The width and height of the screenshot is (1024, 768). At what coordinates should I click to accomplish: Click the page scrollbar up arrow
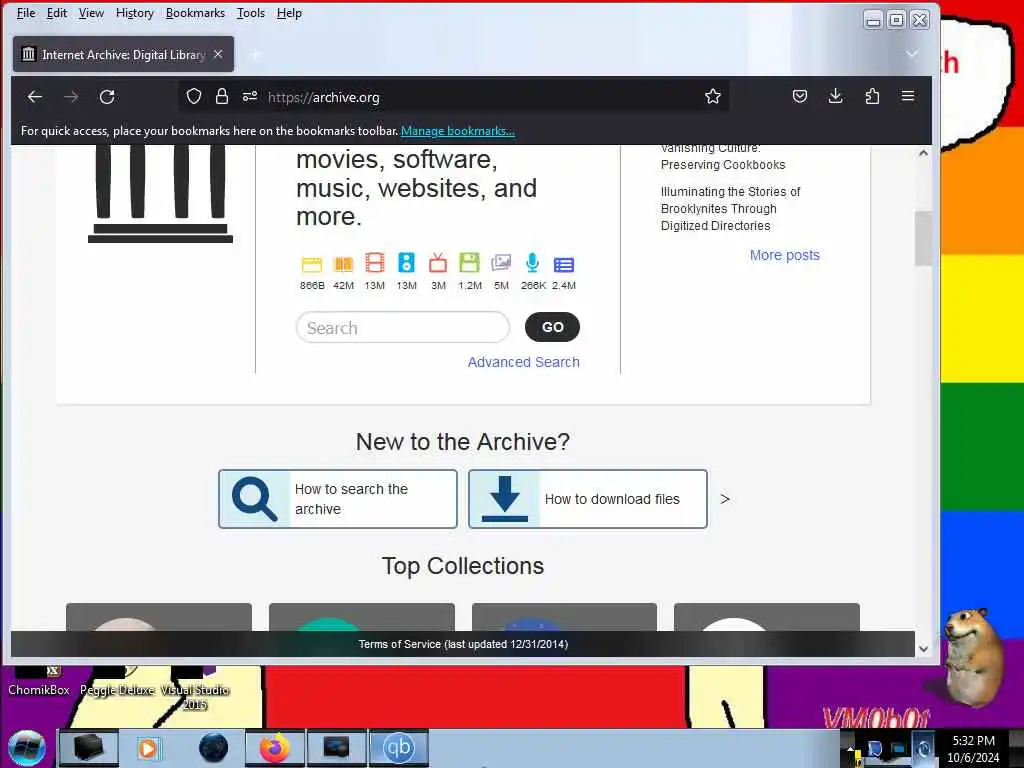coord(923,153)
